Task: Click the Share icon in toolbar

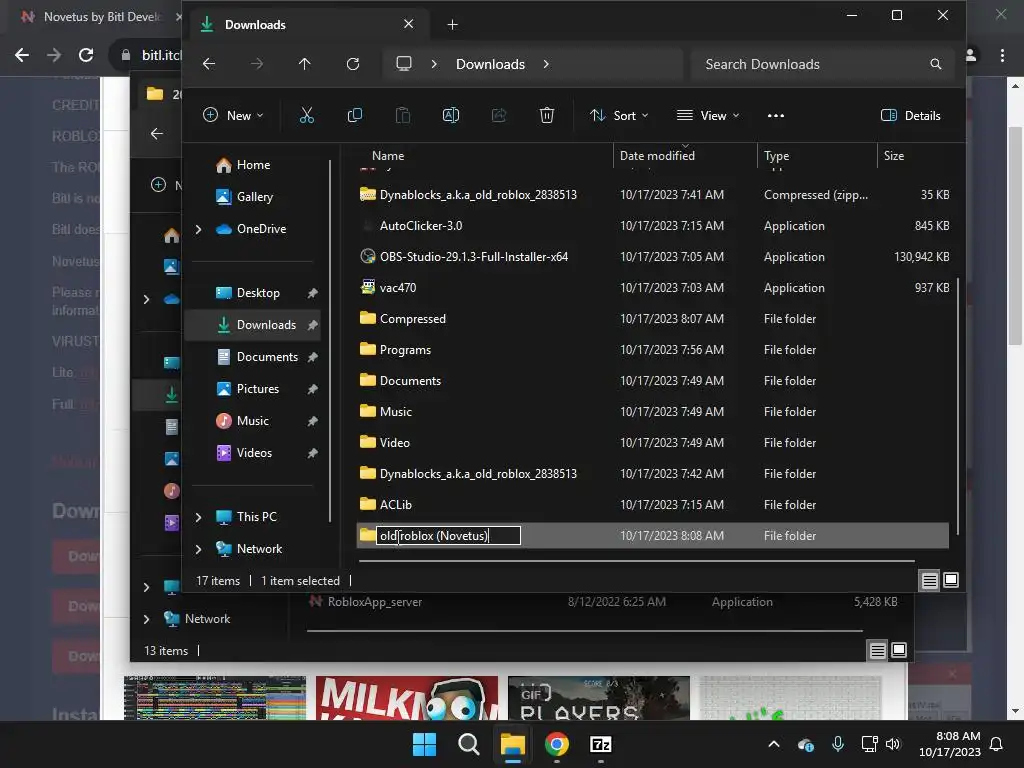Action: click(499, 116)
